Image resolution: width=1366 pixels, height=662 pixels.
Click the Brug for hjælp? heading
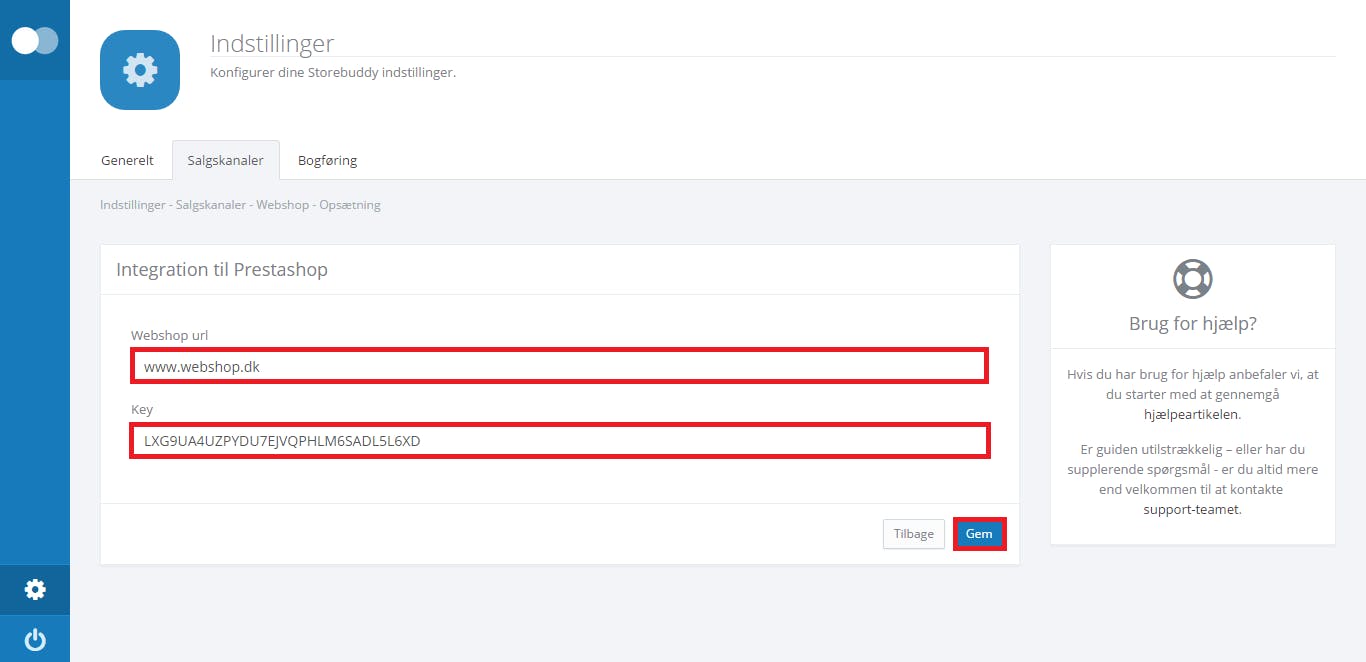pyautogui.click(x=1193, y=324)
